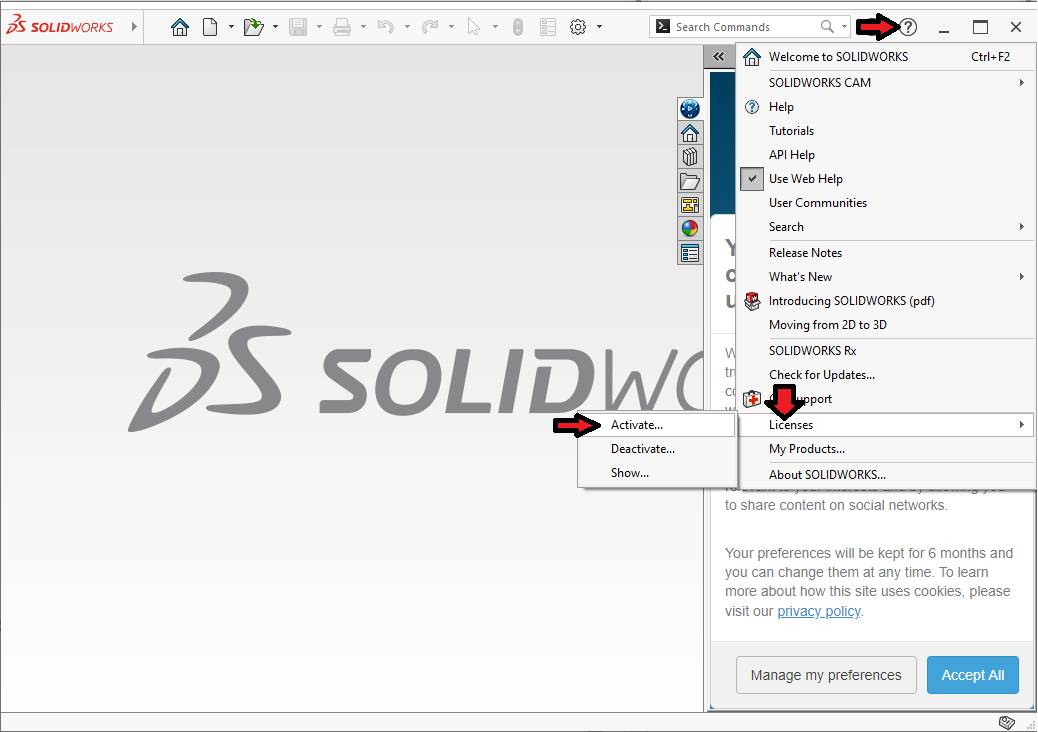Image resolution: width=1038 pixels, height=732 pixels.
Task: Click the Print icon in the toolbar
Action: pyautogui.click(x=342, y=27)
